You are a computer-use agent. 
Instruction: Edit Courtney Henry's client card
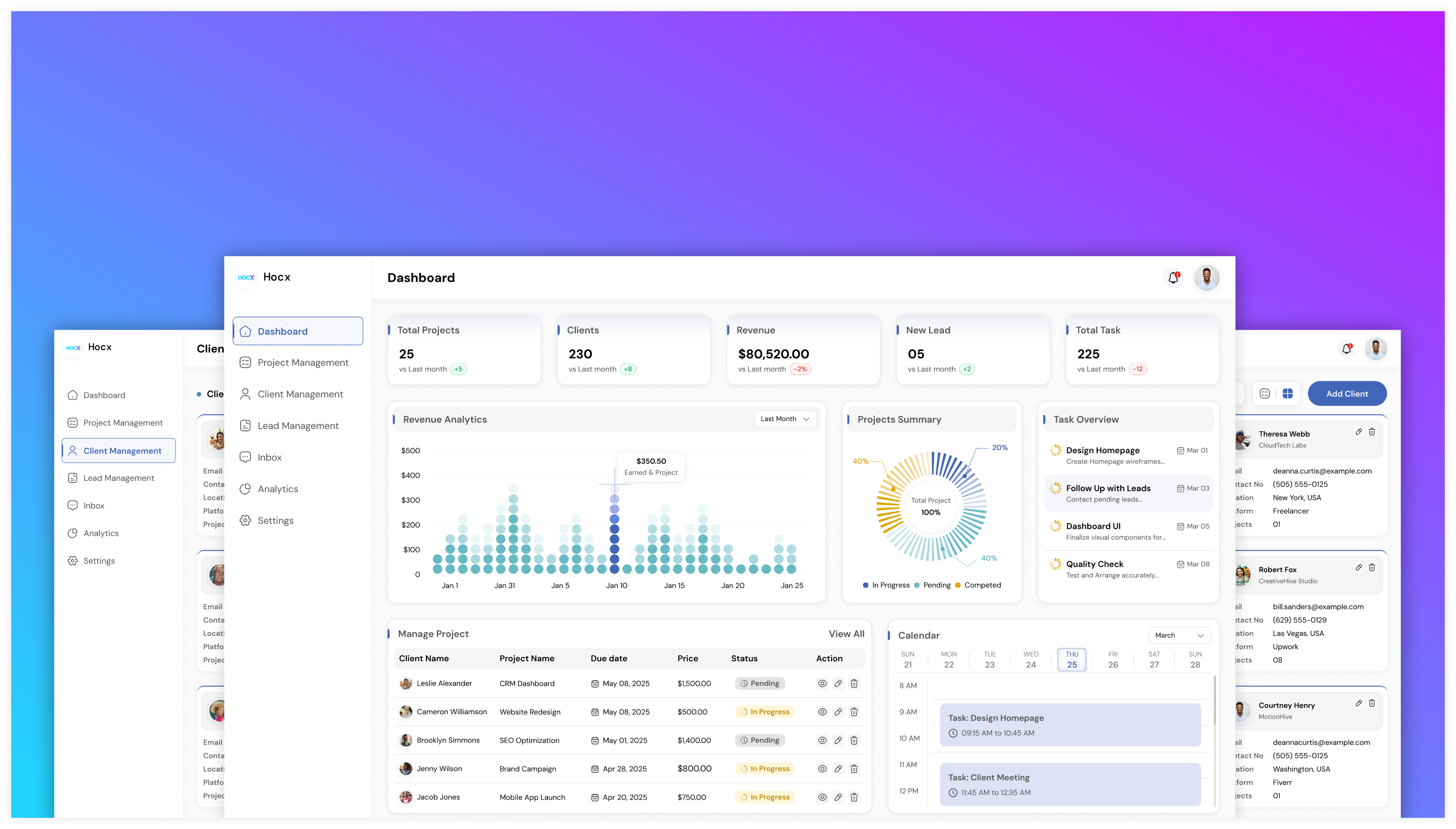tap(1358, 704)
